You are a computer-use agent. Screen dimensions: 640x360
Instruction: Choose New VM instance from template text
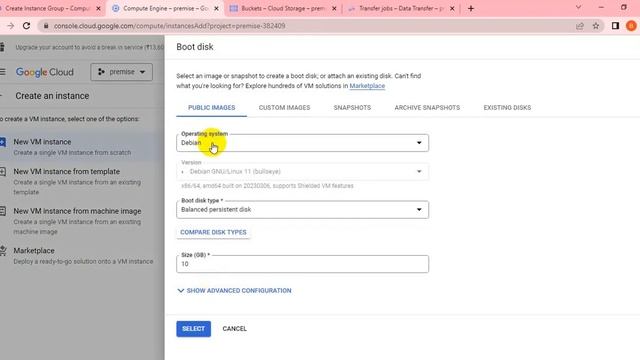pyautogui.click(x=67, y=171)
